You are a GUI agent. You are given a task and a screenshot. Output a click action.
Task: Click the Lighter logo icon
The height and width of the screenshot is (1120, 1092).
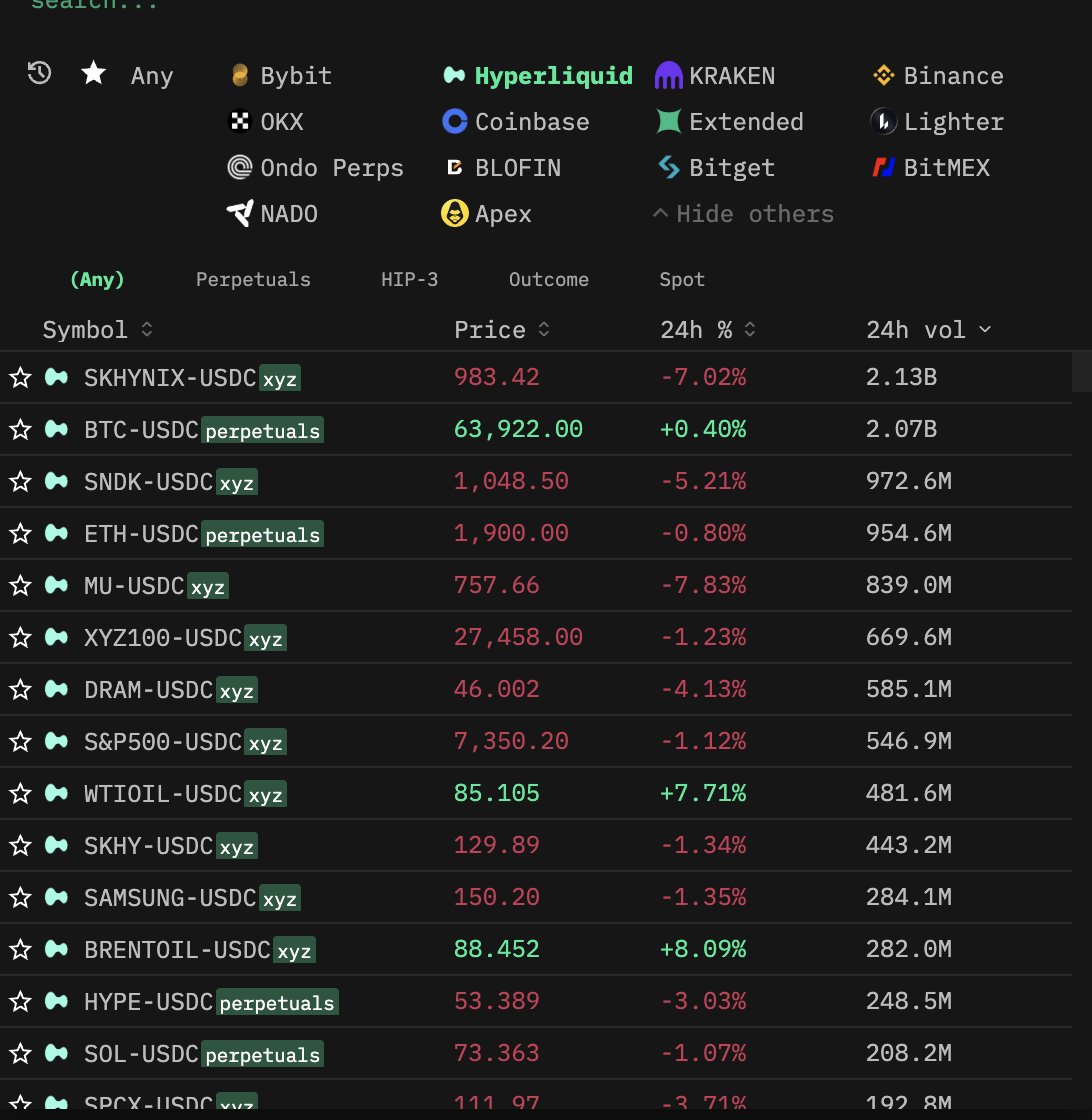883,121
